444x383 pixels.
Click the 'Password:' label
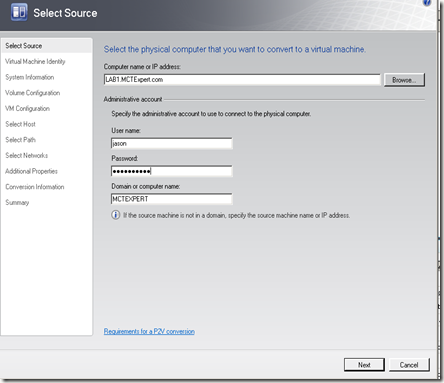click(125, 158)
